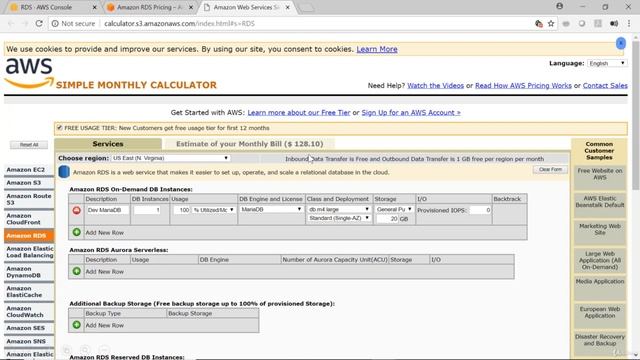Select Amazon CloudFront in the sidebar

[x=29, y=219]
